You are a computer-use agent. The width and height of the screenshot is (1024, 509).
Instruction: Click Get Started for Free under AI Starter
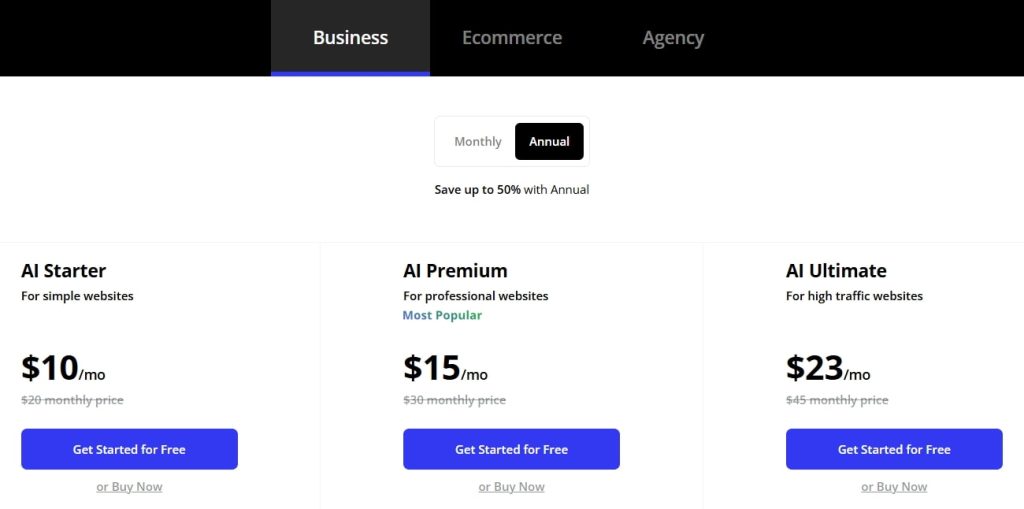coord(129,449)
